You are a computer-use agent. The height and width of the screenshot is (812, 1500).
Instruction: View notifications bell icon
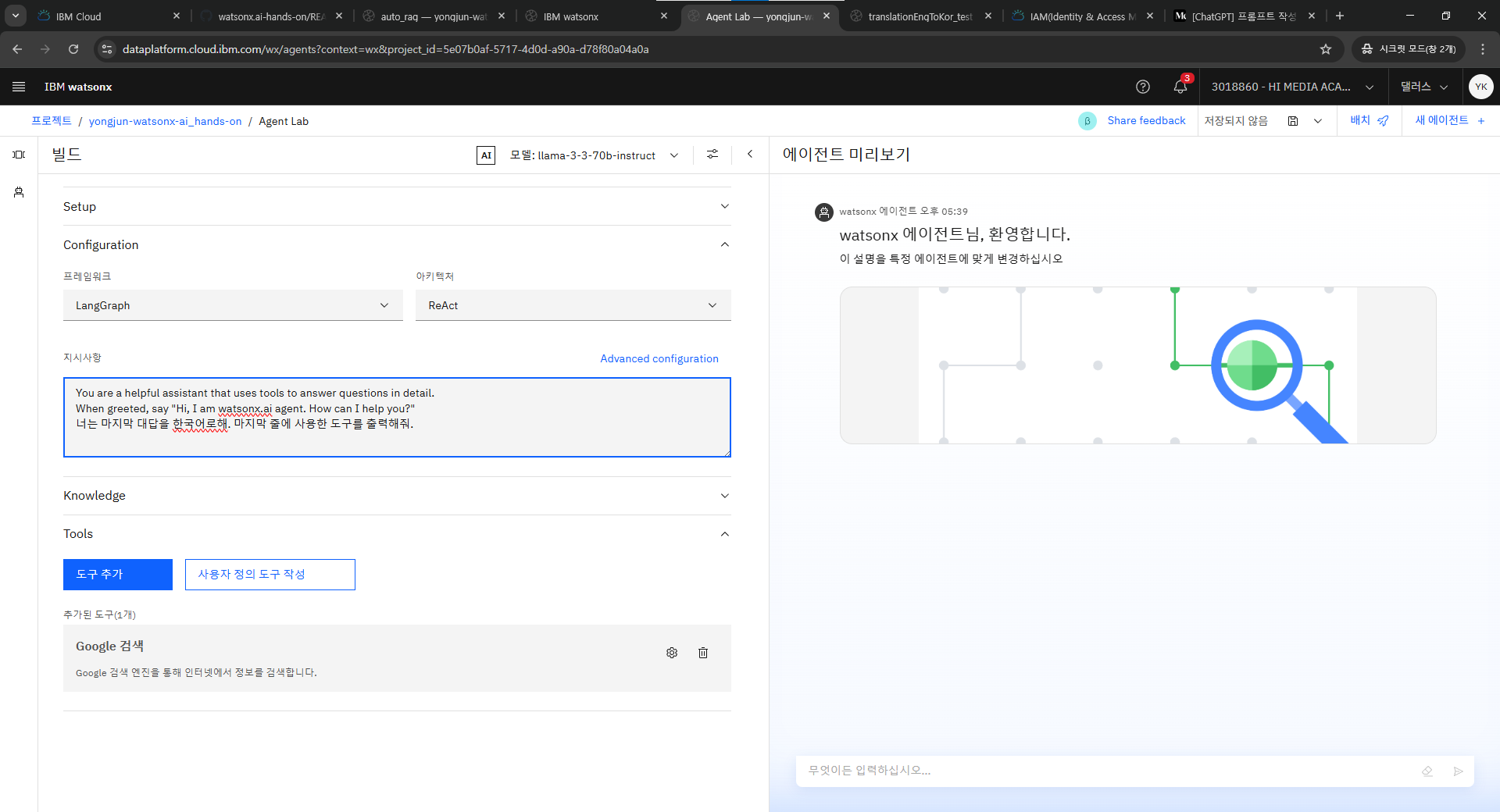[x=1180, y=87]
